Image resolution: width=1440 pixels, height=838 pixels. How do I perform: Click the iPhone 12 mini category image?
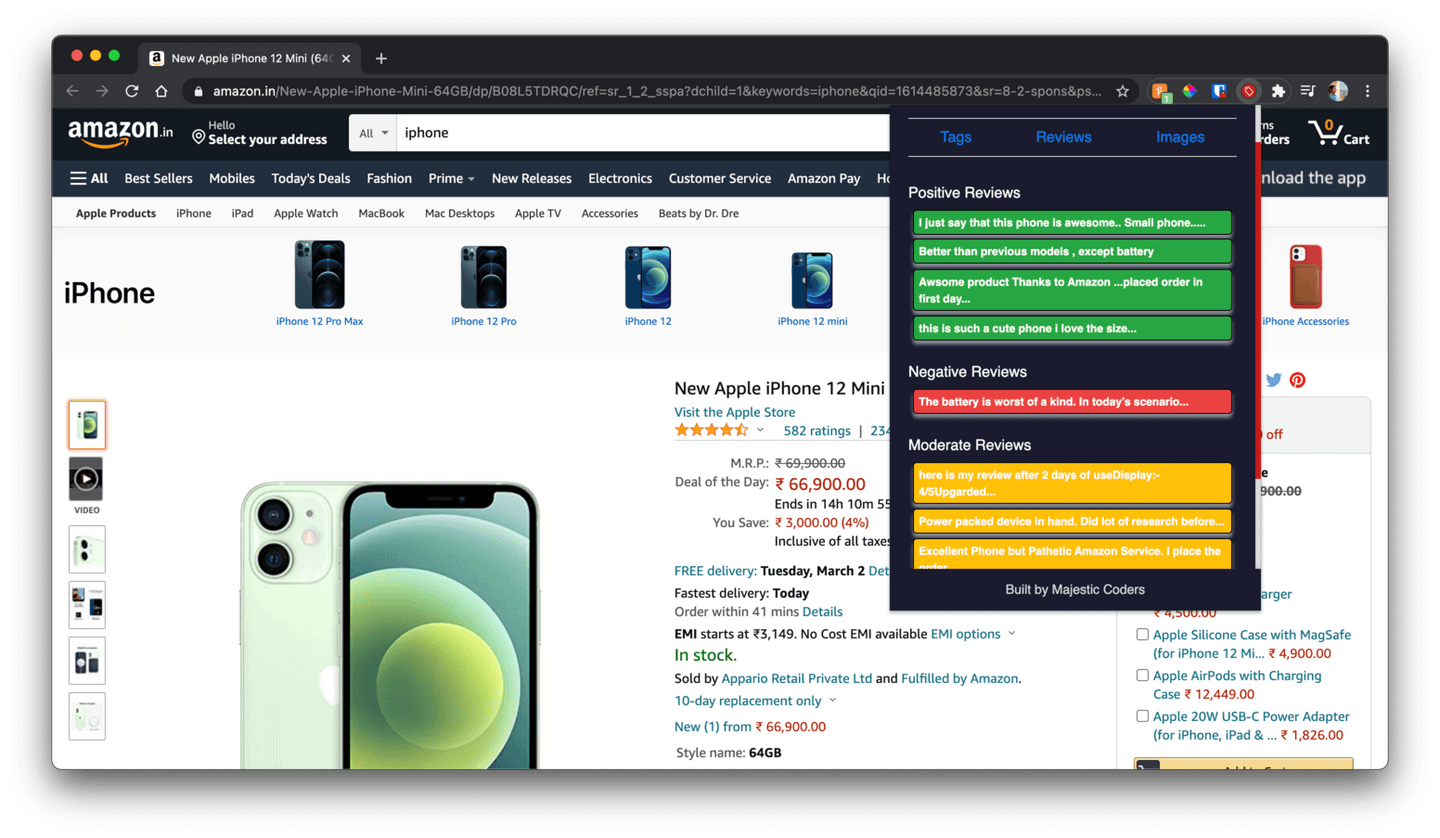(x=812, y=279)
